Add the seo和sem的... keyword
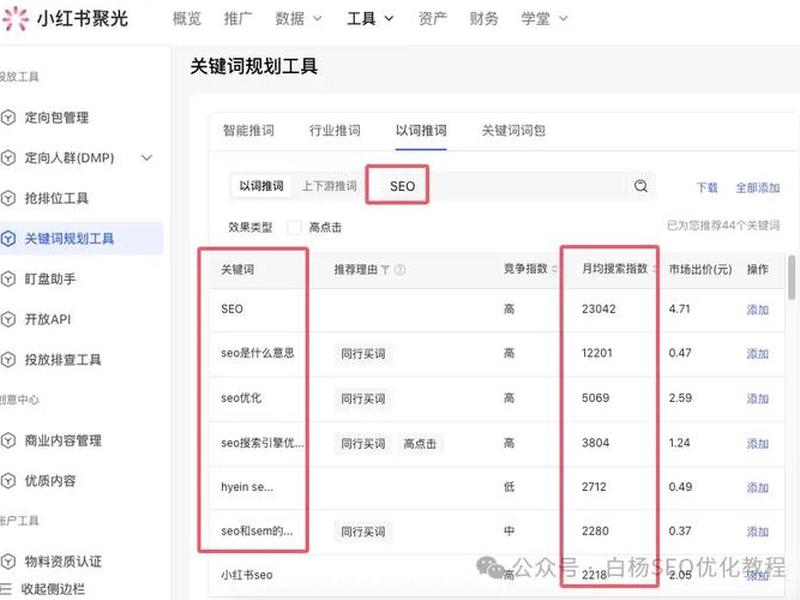The image size is (800, 600). coord(758,532)
